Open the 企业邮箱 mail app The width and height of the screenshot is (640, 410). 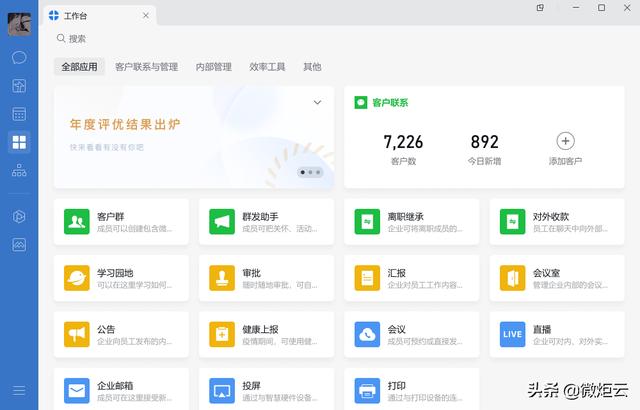click(121, 389)
